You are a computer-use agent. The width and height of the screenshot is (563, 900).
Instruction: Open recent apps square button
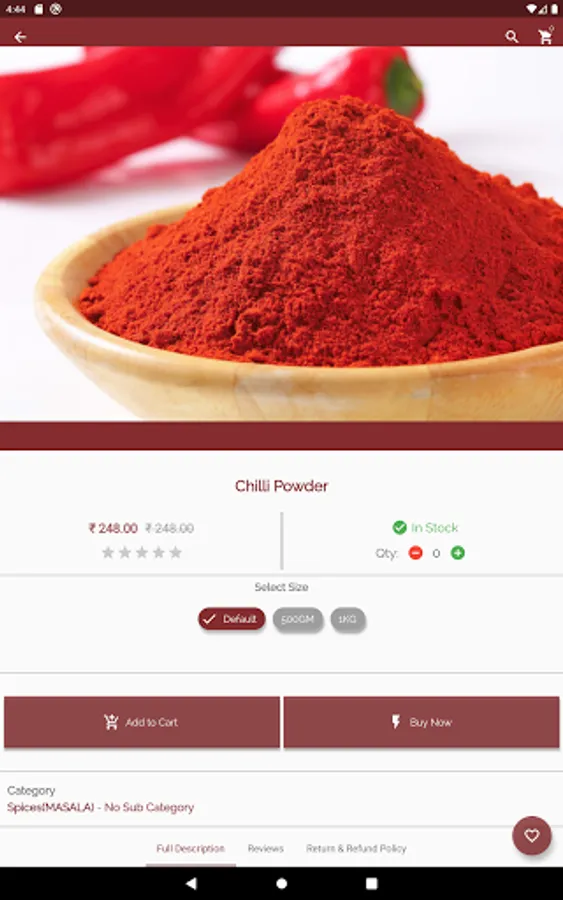pyautogui.click(x=371, y=883)
